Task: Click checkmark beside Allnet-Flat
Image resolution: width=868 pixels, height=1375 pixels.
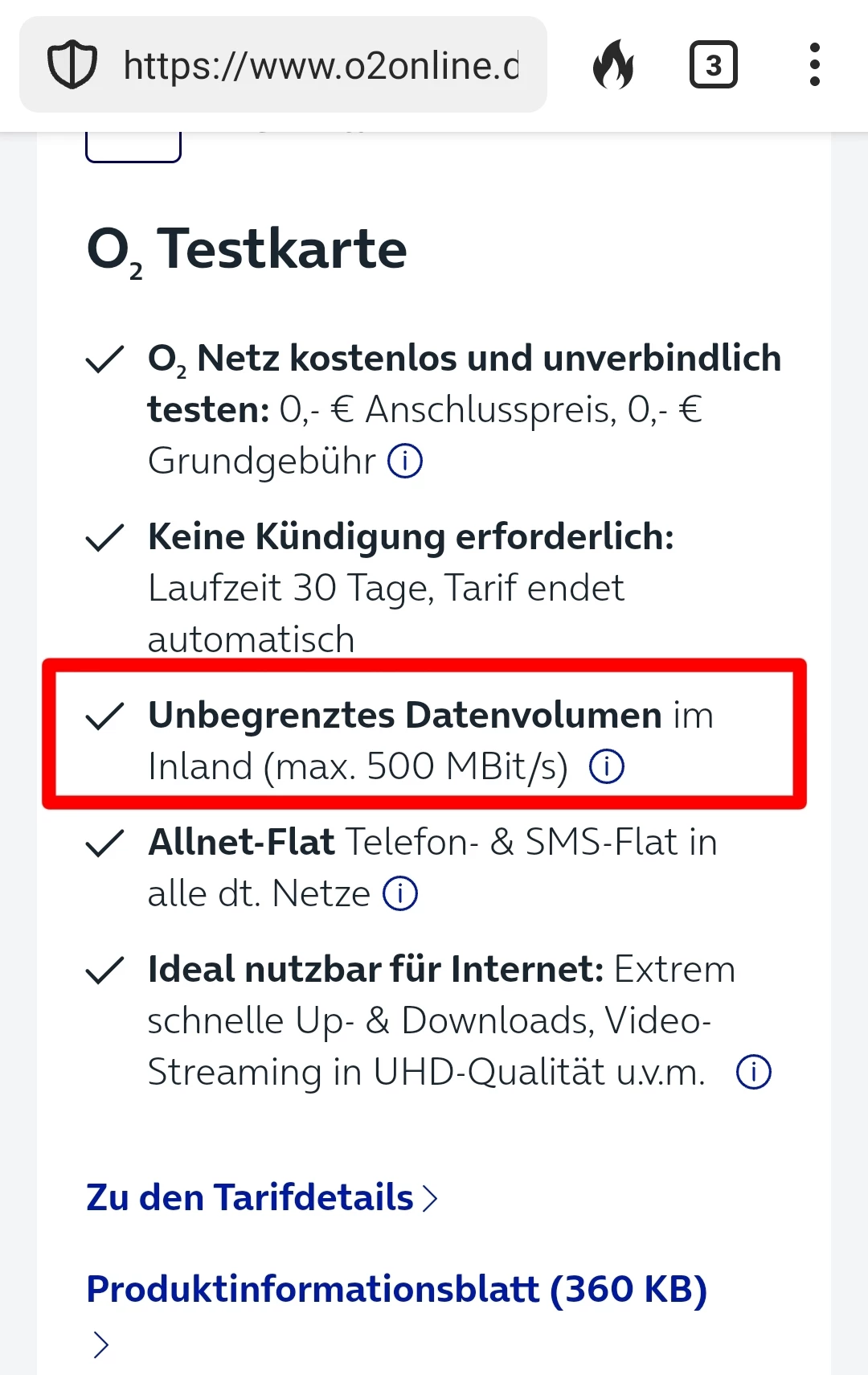Action: [104, 843]
